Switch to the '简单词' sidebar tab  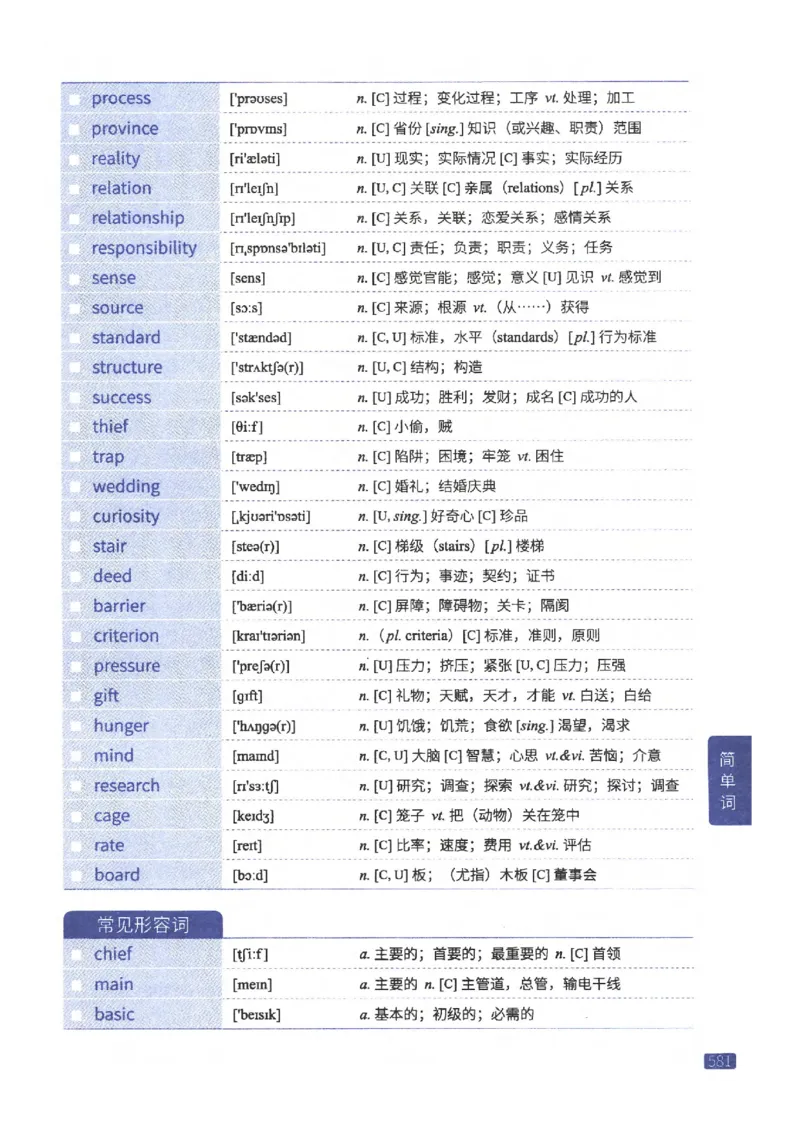[x=729, y=778]
